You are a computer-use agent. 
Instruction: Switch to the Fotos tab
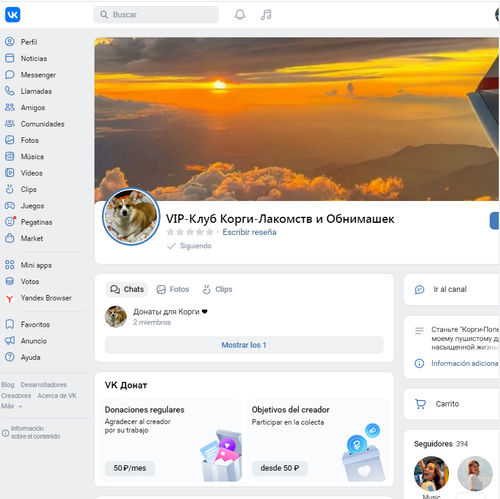coord(173,289)
